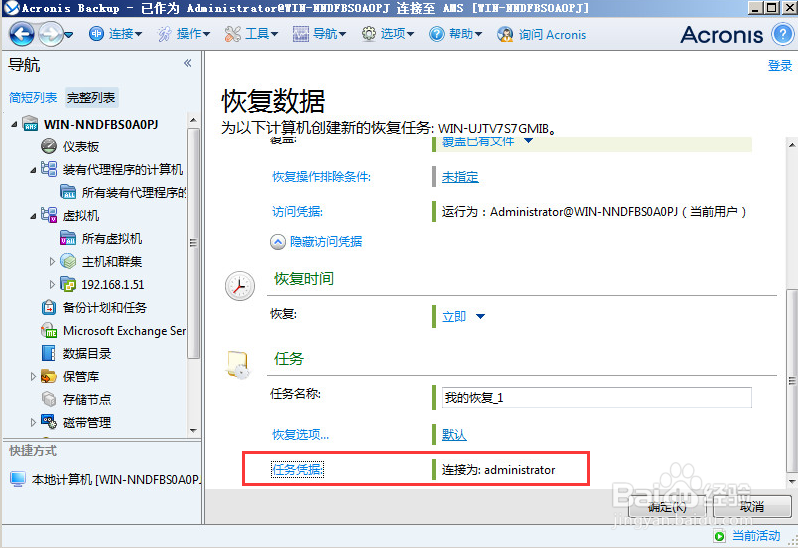798x548 pixels.
Task: Click the 192.168.1.51 host icon
Action: tap(68, 284)
